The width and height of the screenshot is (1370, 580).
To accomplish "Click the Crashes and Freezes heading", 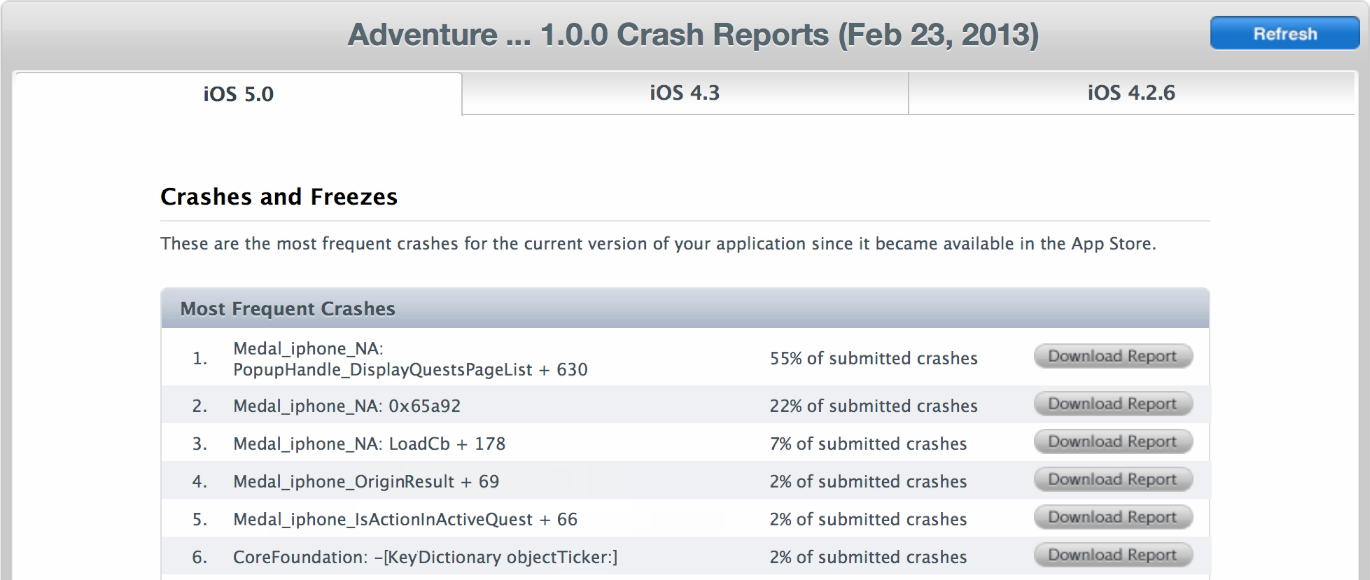I will [279, 196].
